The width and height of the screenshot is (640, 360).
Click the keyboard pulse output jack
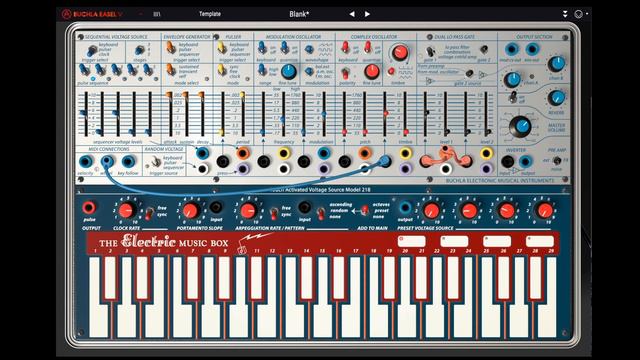click(89, 208)
